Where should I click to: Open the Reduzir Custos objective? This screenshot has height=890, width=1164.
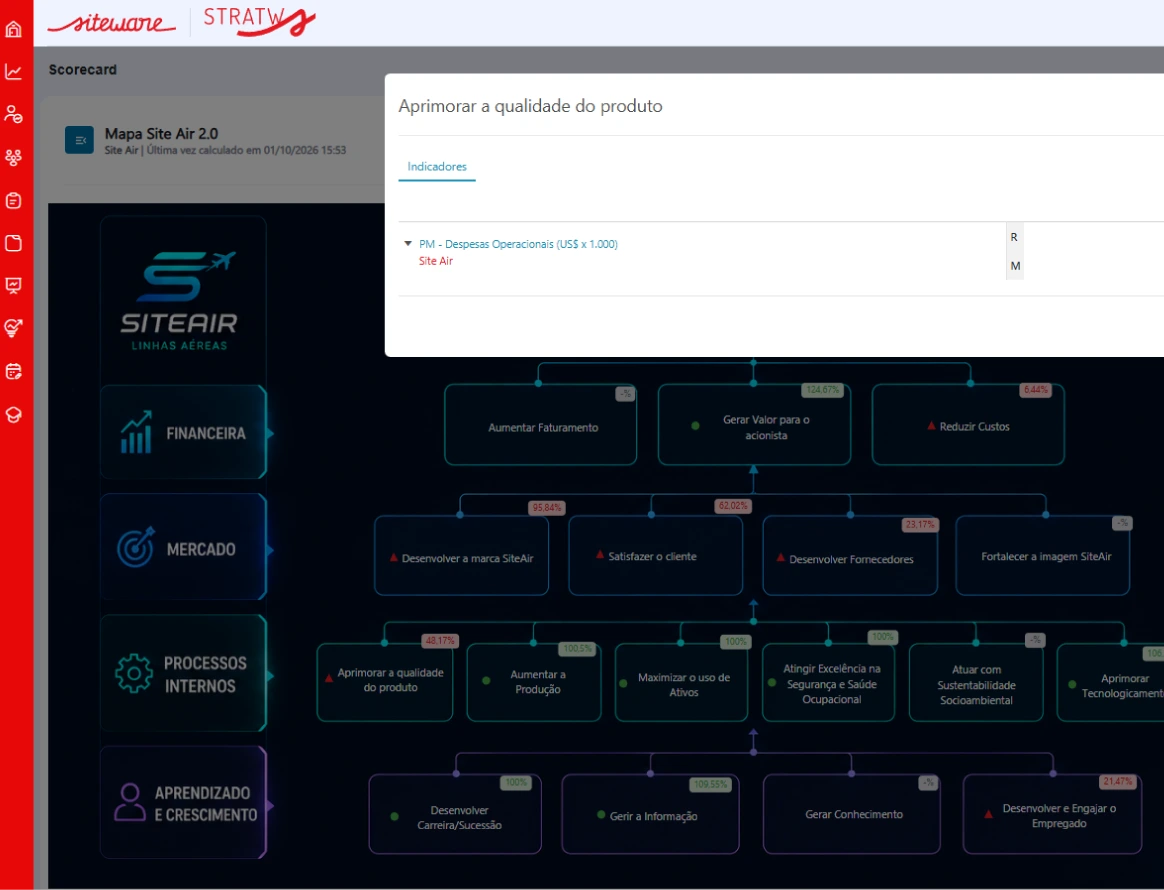pos(968,425)
